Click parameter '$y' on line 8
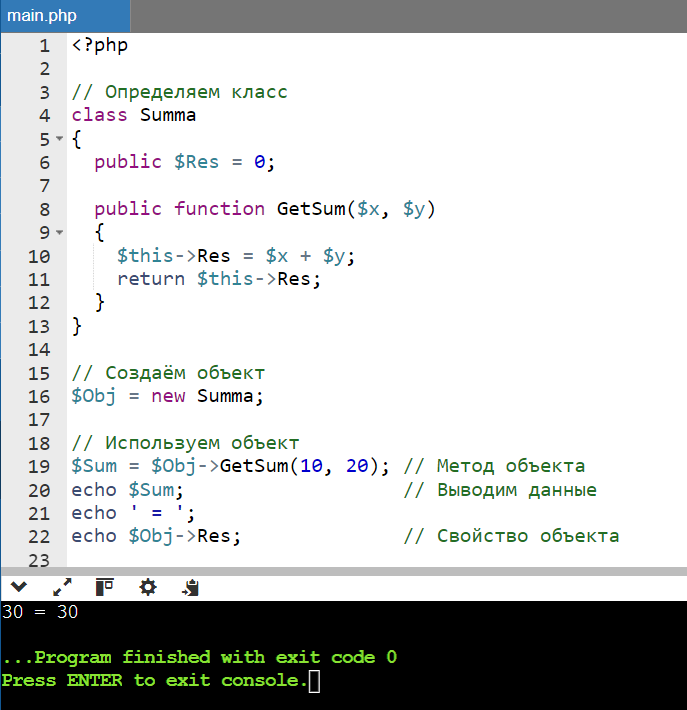This screenshot has width=687, height=710. click(x=414, y=209)
